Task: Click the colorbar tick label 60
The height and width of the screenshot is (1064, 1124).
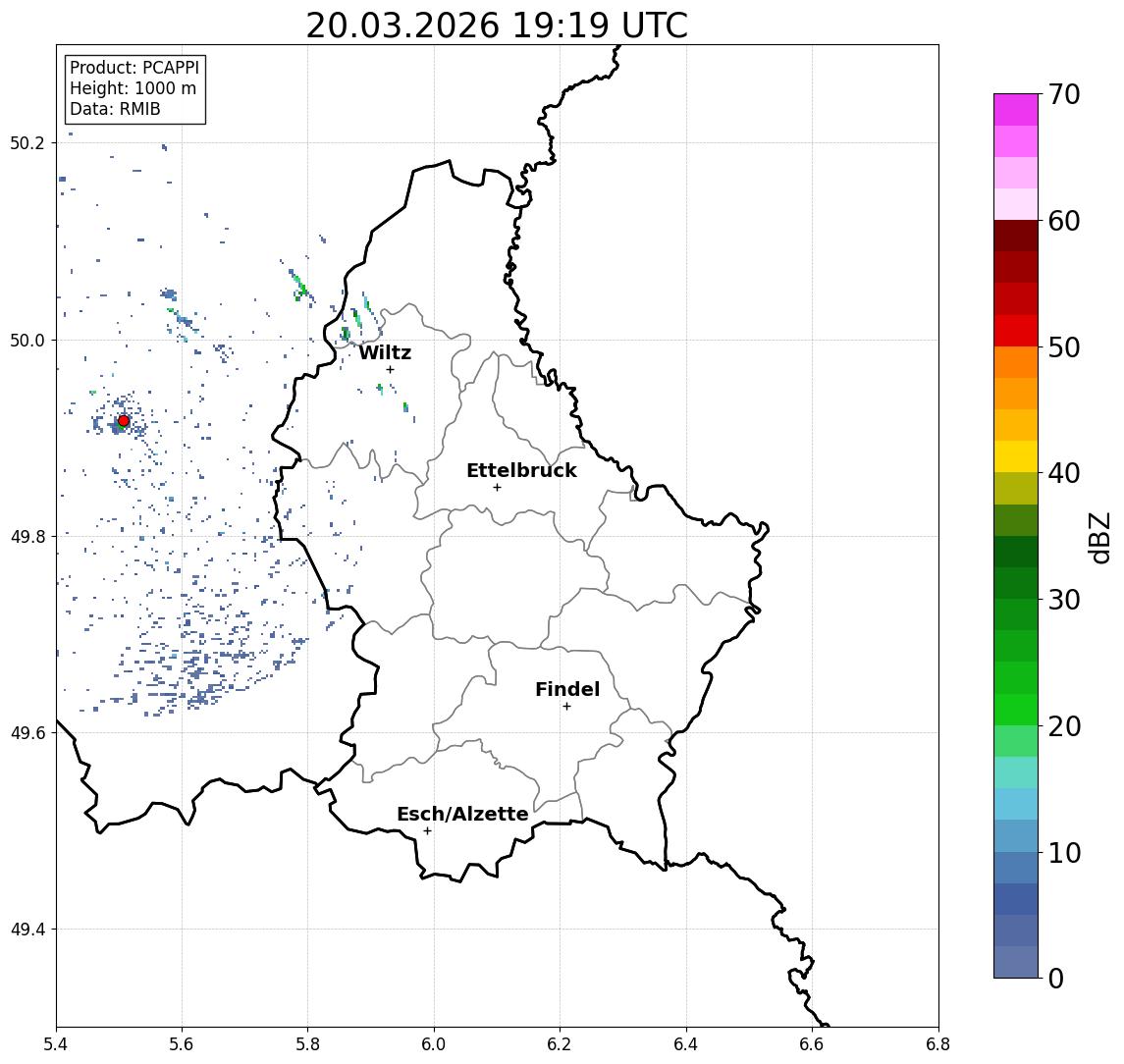Action: [1064, 222]
